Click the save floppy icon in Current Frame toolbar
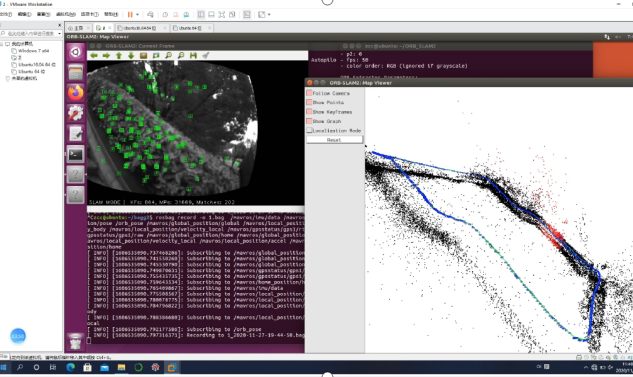 pos(193,55)
